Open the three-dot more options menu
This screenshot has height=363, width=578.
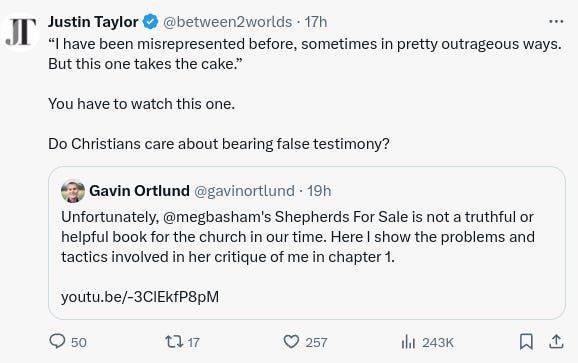click(556, 22)
